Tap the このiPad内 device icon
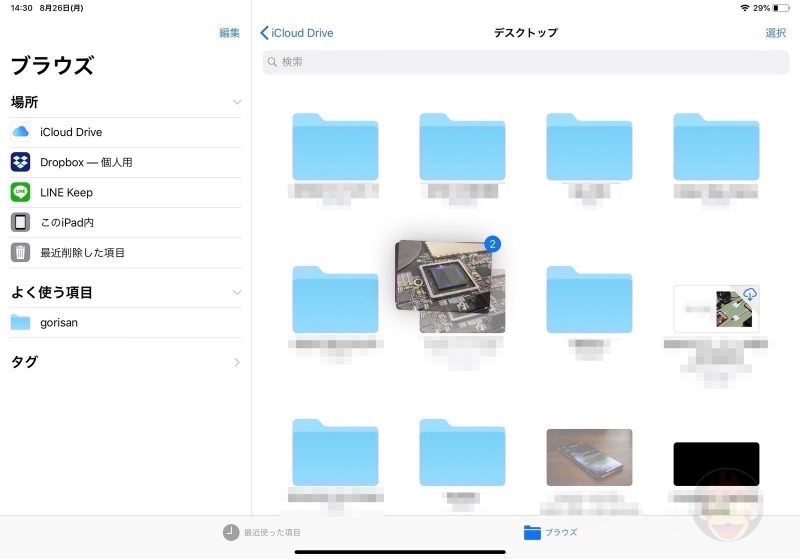Image resolution: width=800 pixels, height=559 pixels. click(x=20, y=222)
